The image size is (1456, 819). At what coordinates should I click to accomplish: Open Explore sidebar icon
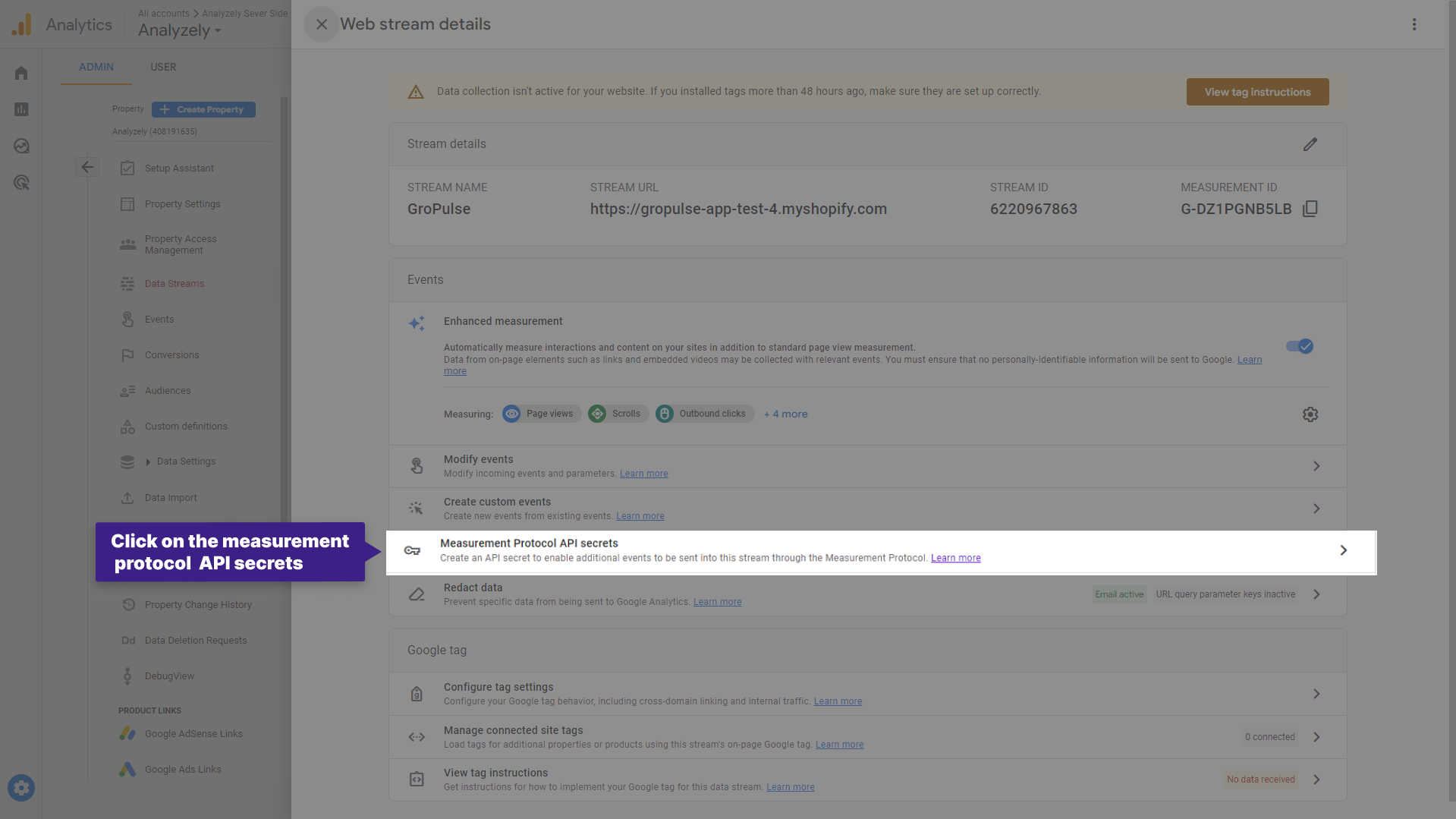pyautogui.click(x=21, y=146)
